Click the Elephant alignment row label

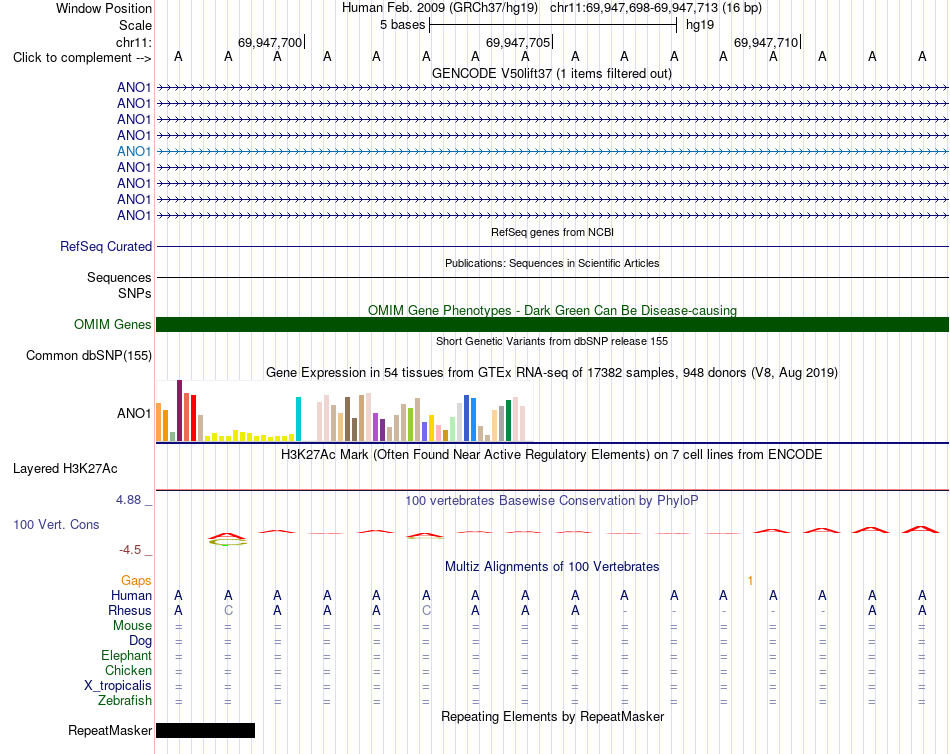(127, 656)
